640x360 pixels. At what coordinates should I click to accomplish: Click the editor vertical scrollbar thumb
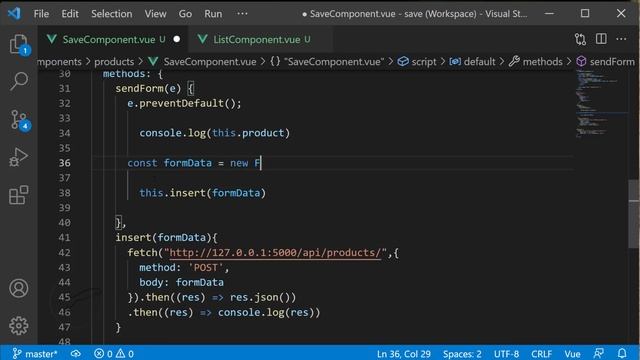pyautogui.click(x=634, y=214)
